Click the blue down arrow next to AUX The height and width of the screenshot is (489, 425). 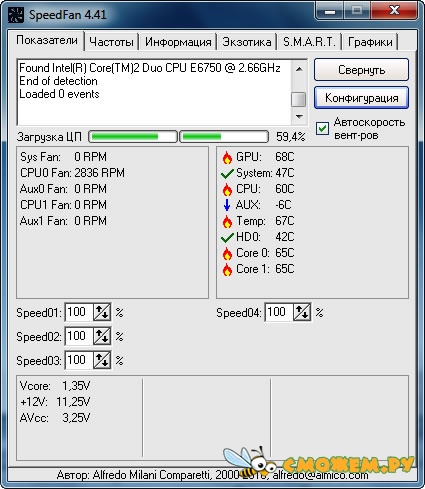point(227,205)
